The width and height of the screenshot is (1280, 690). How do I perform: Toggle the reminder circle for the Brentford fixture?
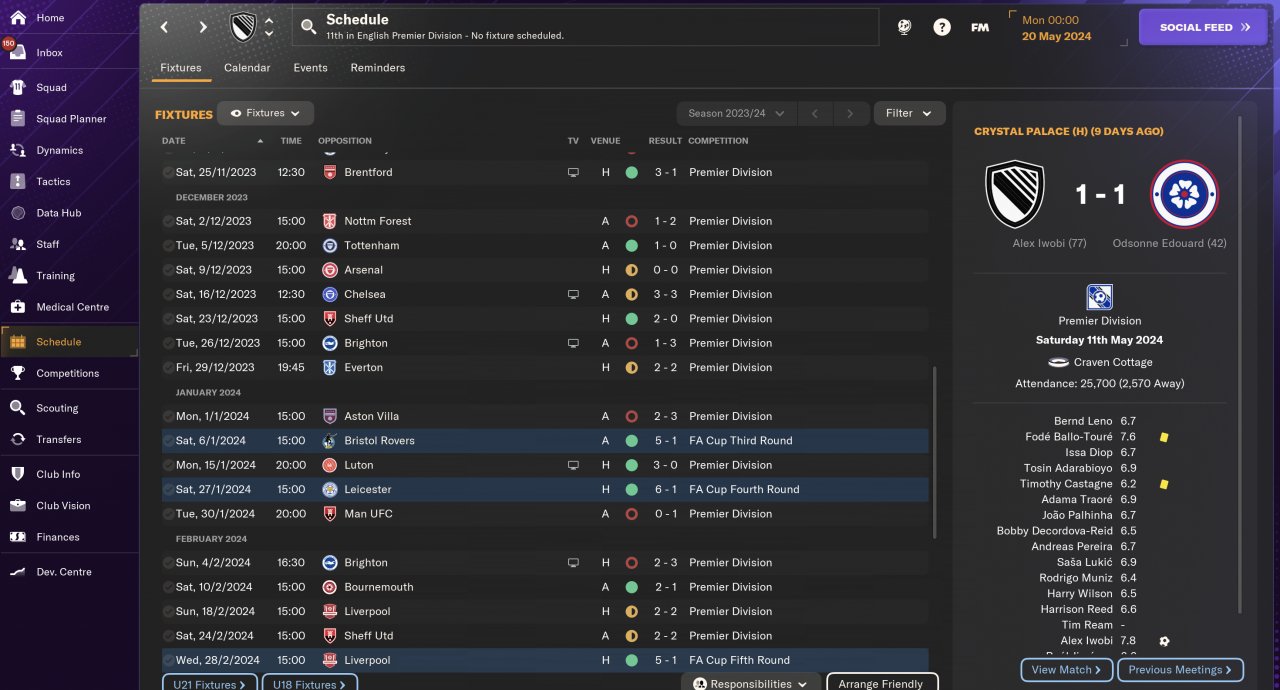tap(168, 172)
